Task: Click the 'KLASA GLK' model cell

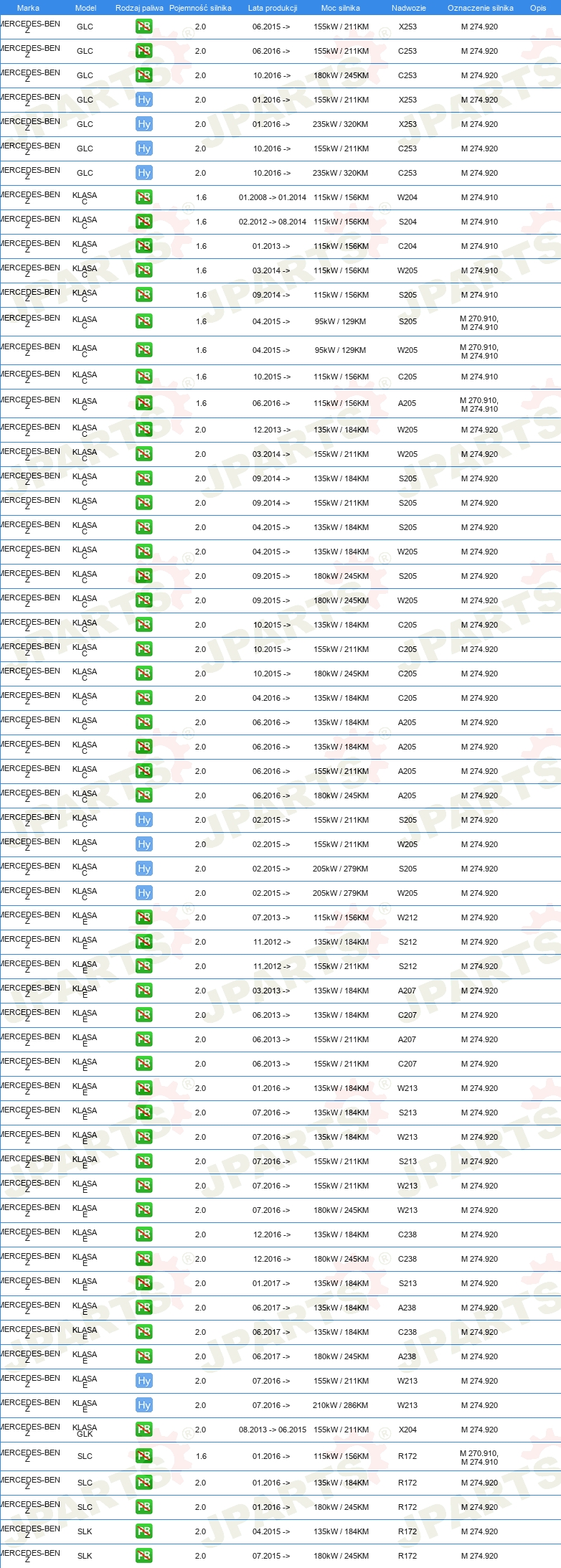Action: (85, 1431)
